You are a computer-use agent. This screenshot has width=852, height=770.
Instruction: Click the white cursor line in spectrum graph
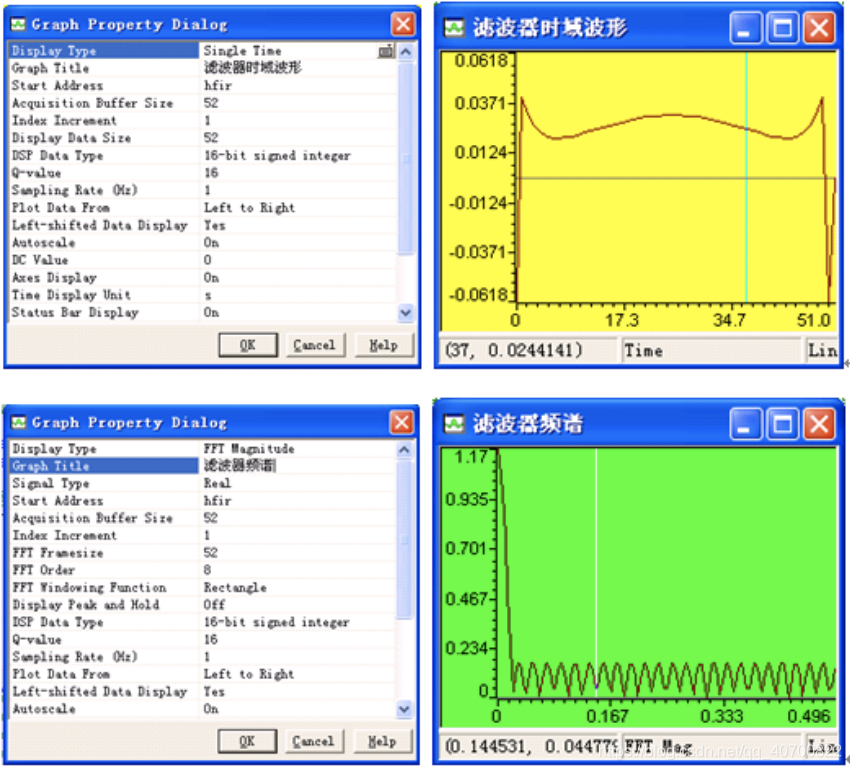coord(597,573)
